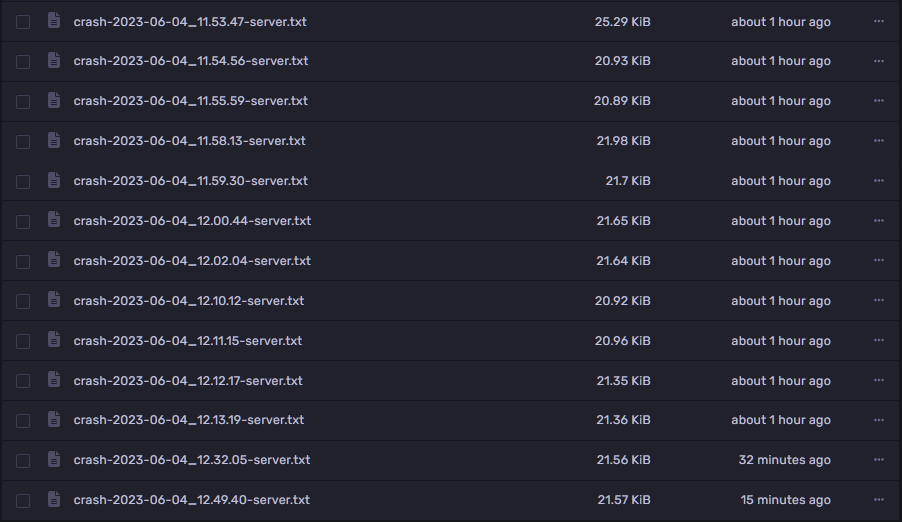
Task: Open crash-2023-06-04_11.58.13-server.txt file
Action: click(x=189, y=141)
